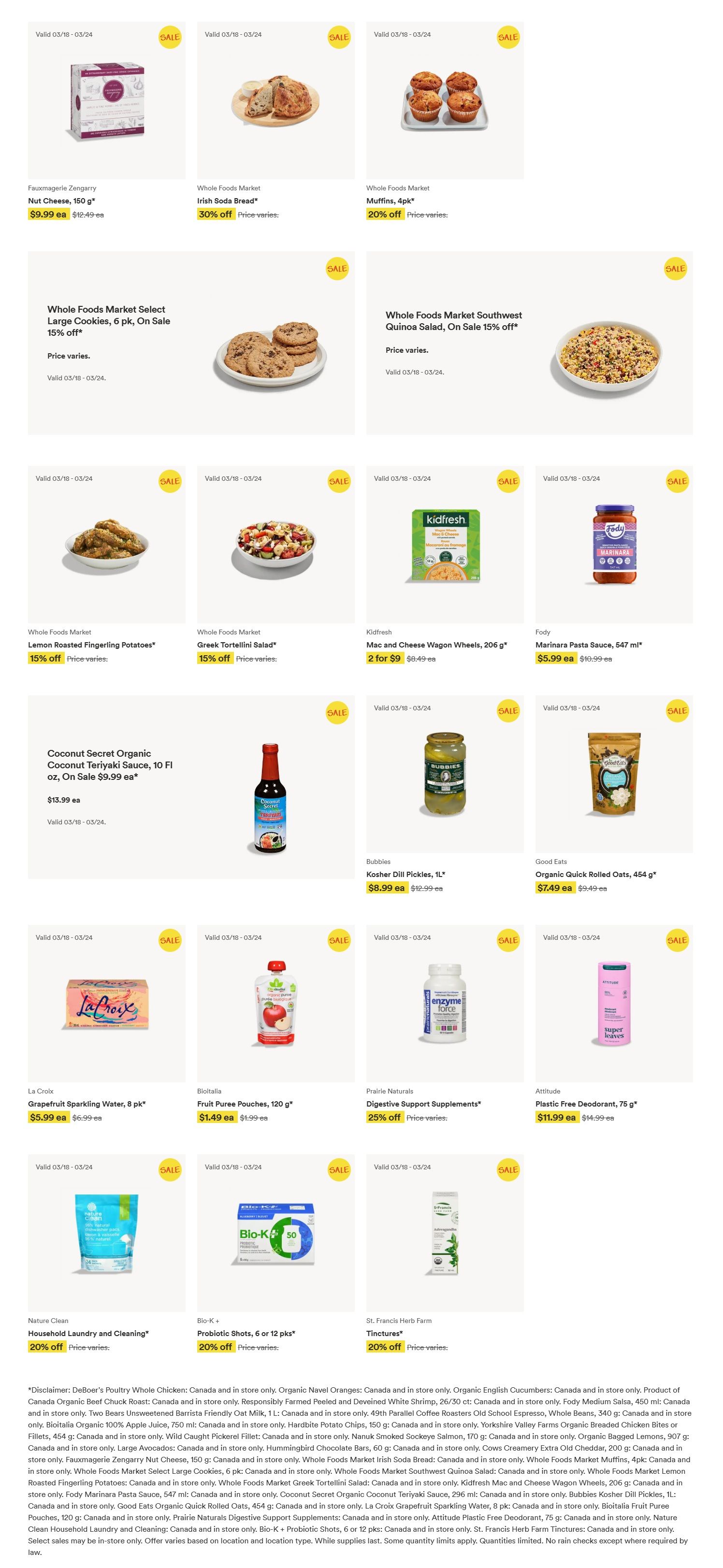Click the SALE badge on the Nut Cheese tile
723x1568 pixels.
point(169,37)
